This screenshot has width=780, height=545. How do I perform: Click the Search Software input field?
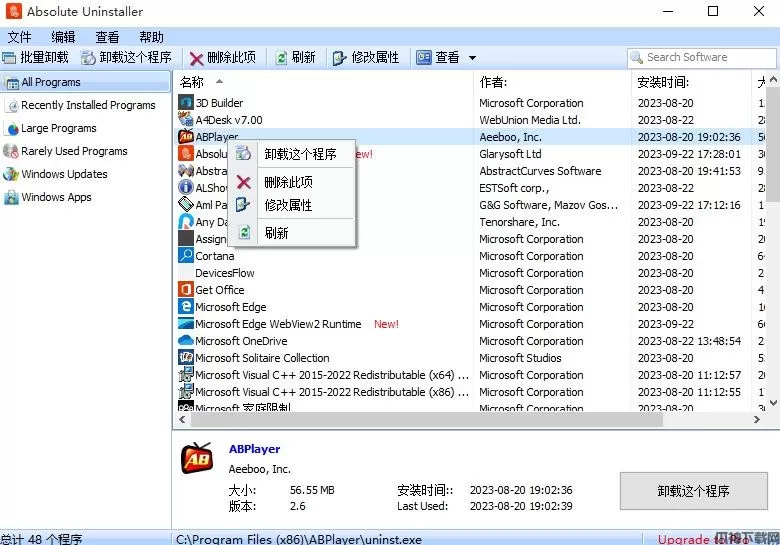point(701,58)
